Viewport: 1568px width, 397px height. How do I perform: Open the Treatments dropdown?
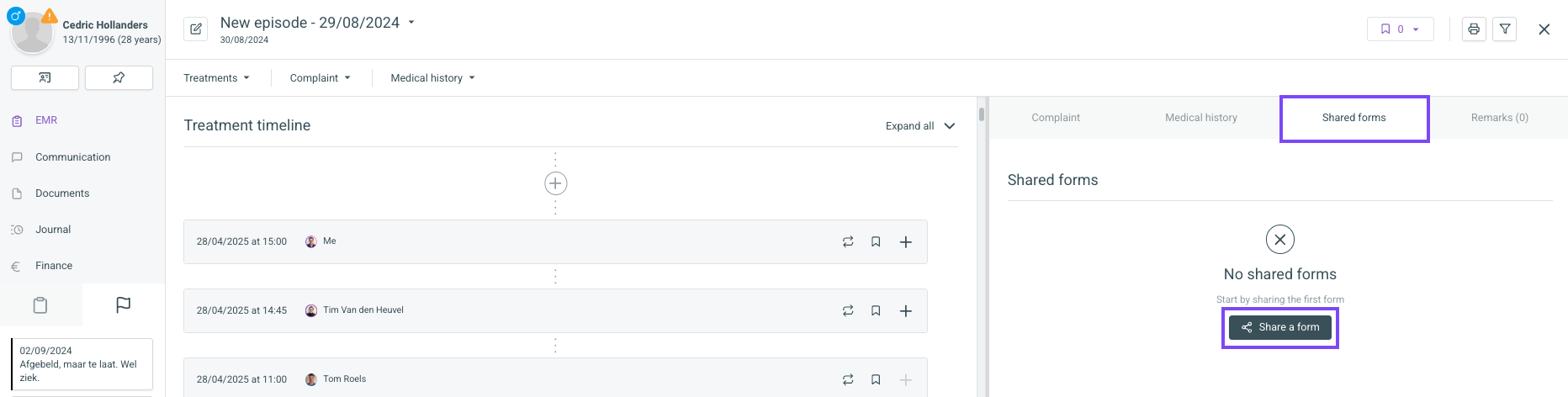coord(217,78)
